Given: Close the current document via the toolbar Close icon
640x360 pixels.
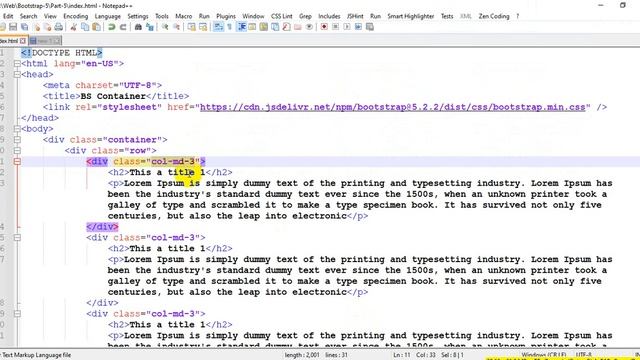Looking at the screenshot, I should (37, 27).
